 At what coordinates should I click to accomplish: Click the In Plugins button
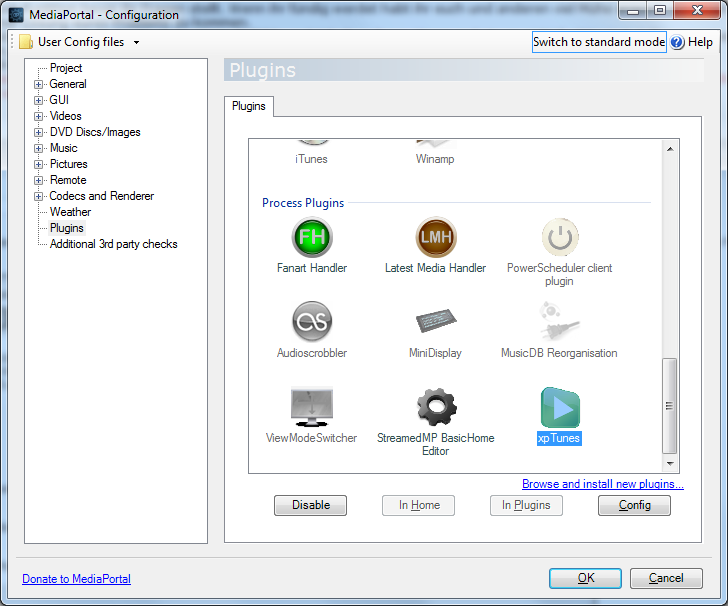tap(526, 505)
